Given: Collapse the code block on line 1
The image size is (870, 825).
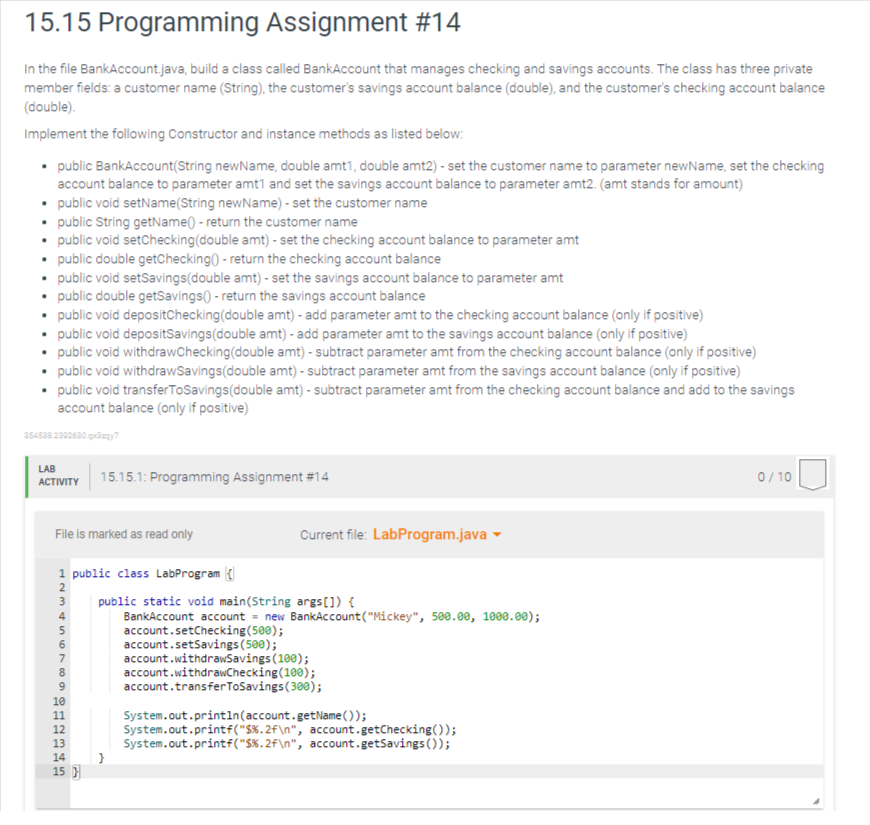Looking at the screenshot, I should 228,573.
